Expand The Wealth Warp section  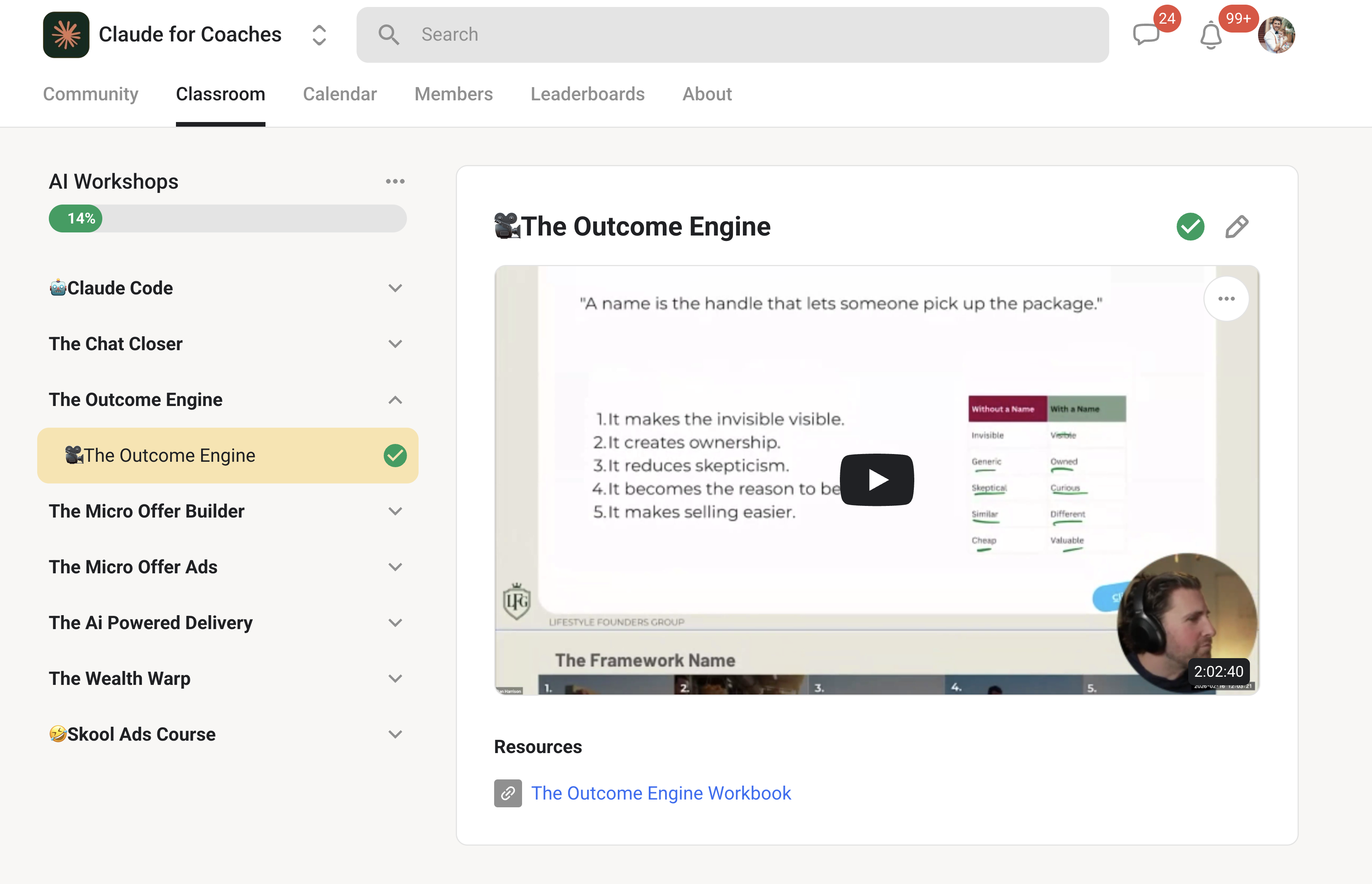(395, 678)
